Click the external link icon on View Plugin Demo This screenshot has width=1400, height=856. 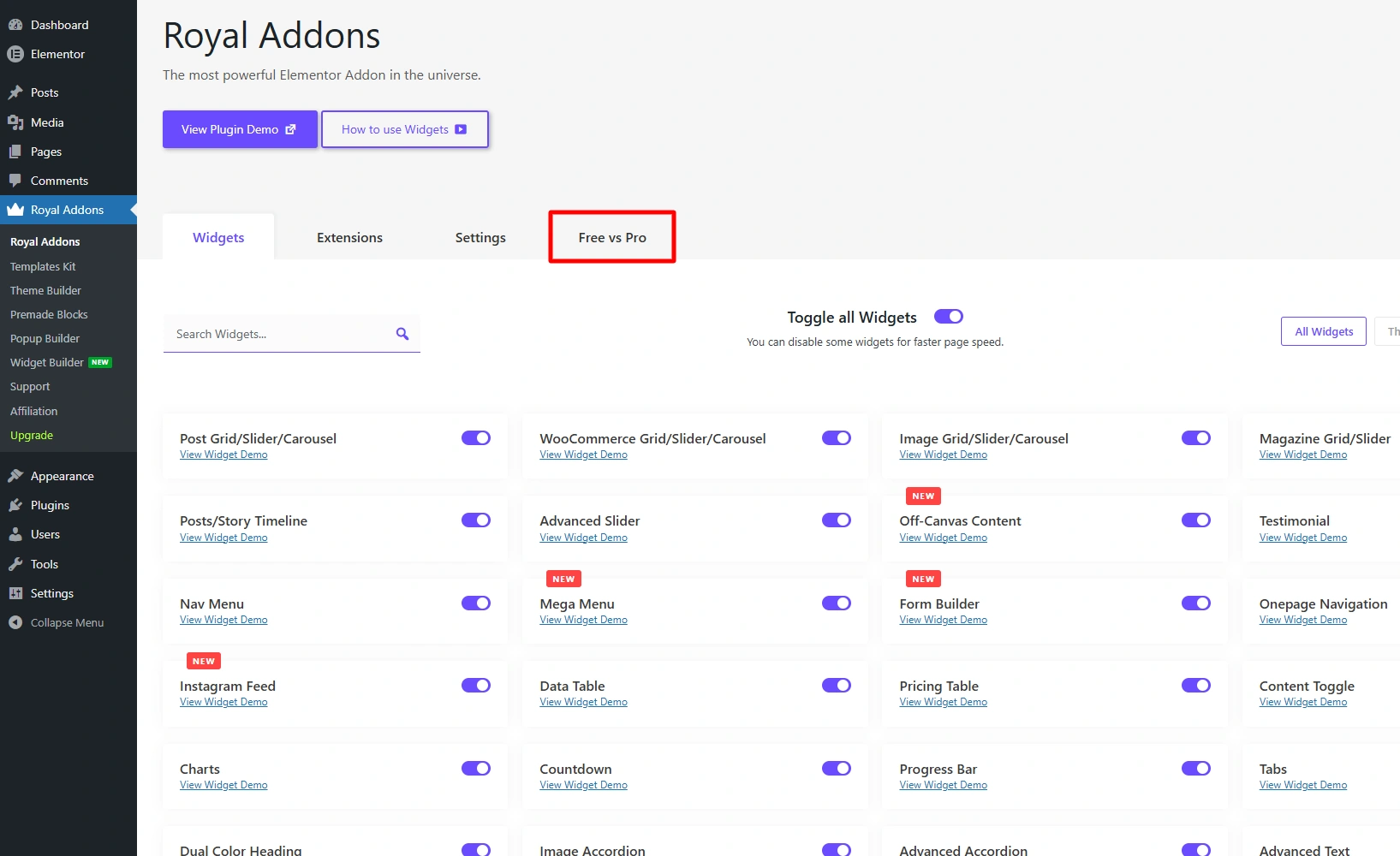(290, 129)
